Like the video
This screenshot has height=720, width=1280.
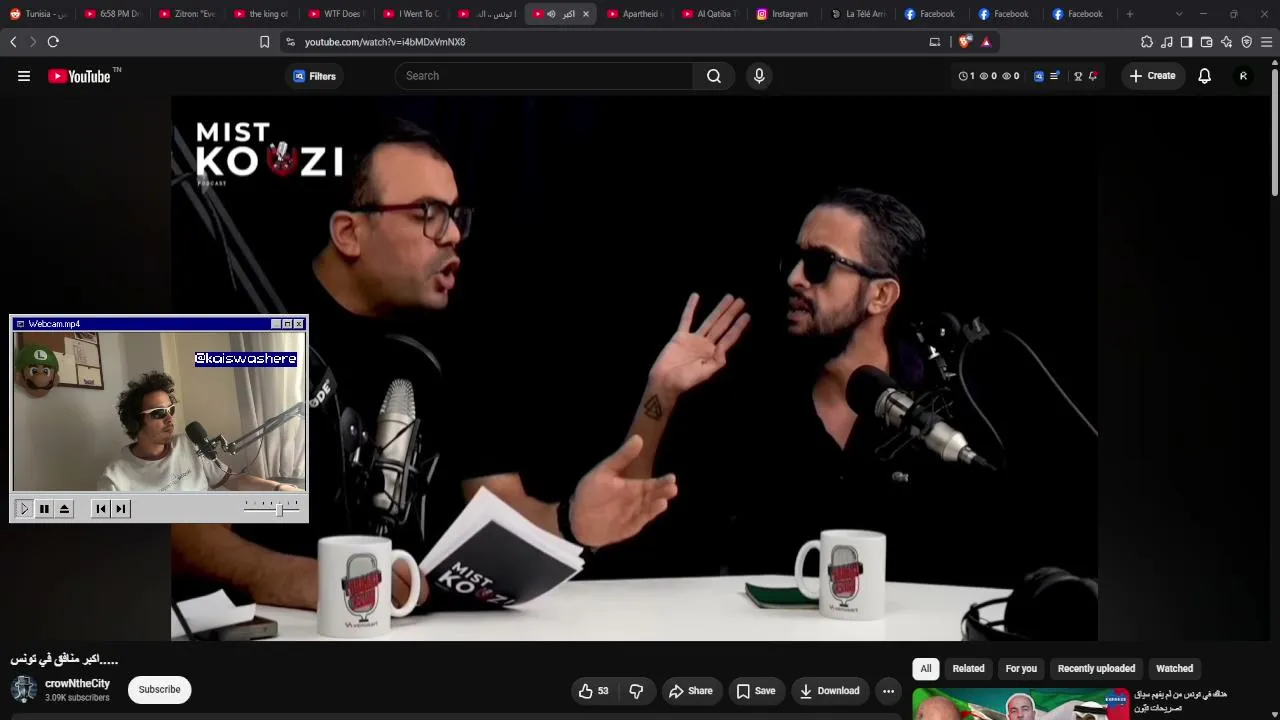594,691
